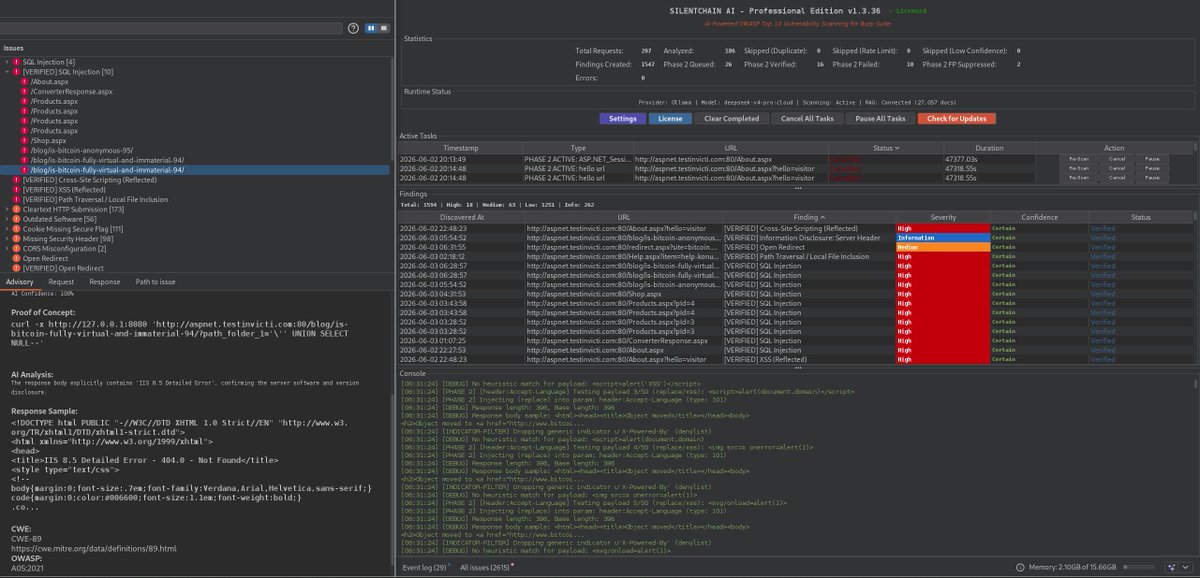Click red icon of Path Traversal issue
Screen dimensions: 1200x578
tap(16, 199)
